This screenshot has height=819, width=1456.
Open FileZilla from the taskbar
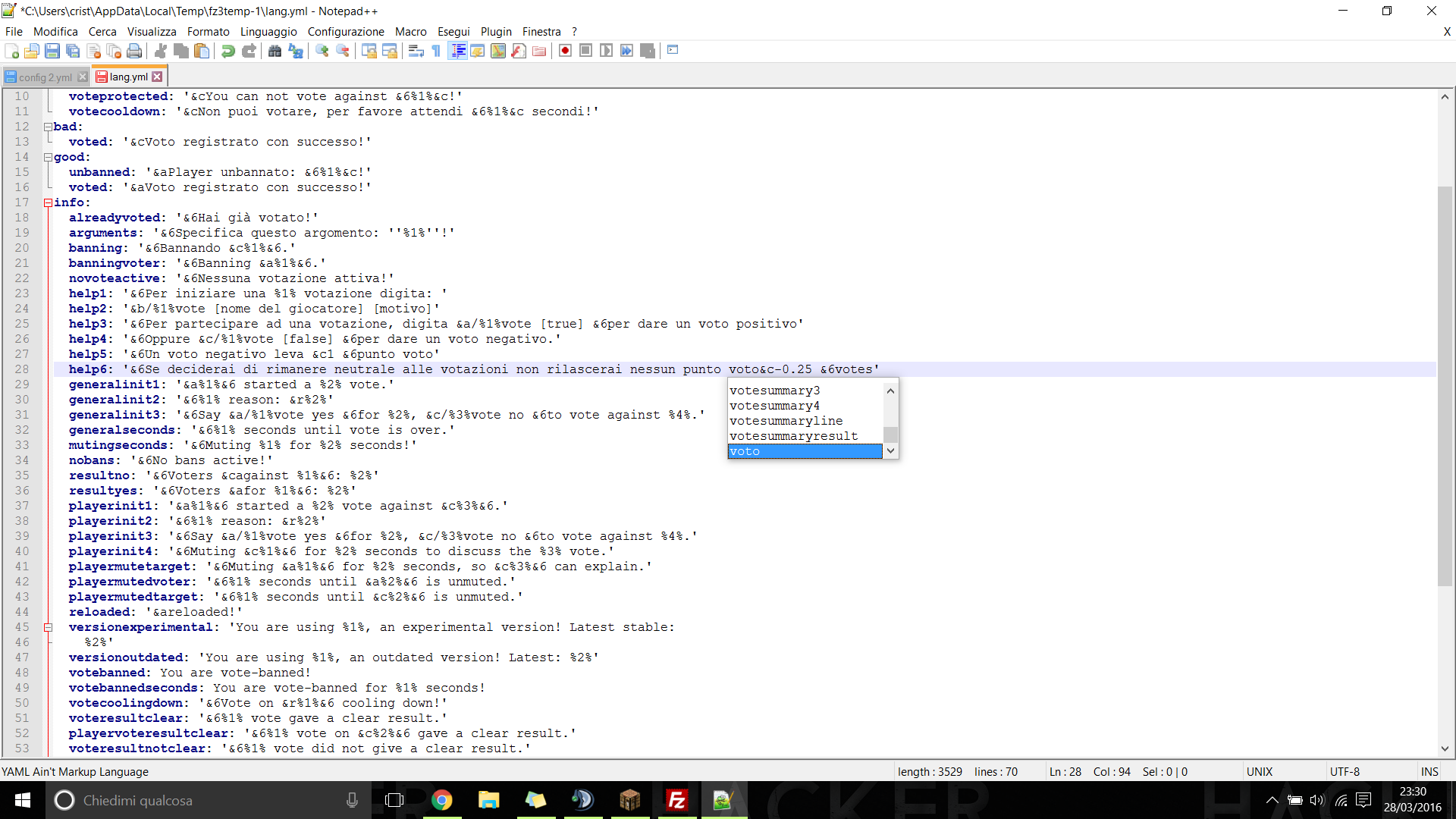point(676,800)
